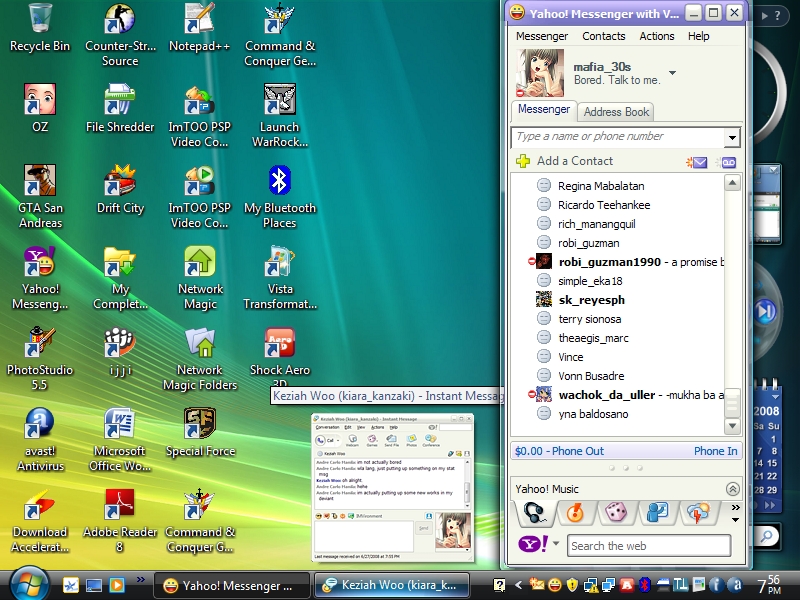Switch to the Address Book tab
Image resolution: width=800 pixels, height=600 pixels.
tap(616, 112)
